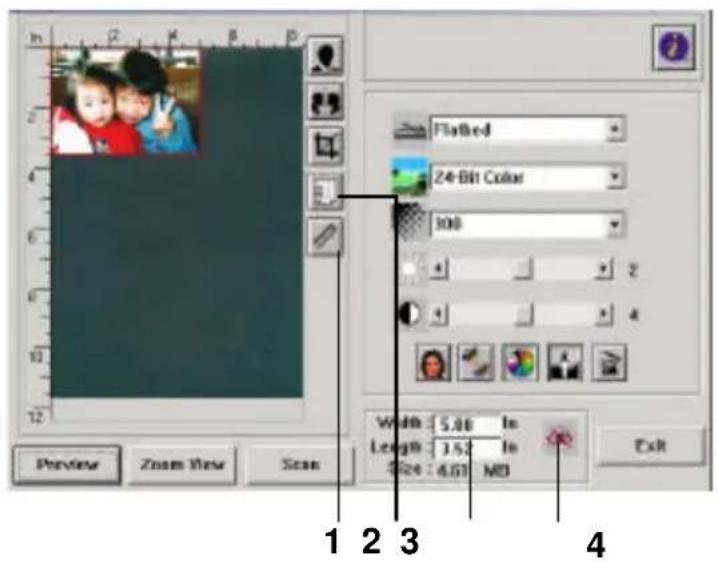Click the Scan button
The width and height of the screenshot is (718, 562).
[300, 464]
